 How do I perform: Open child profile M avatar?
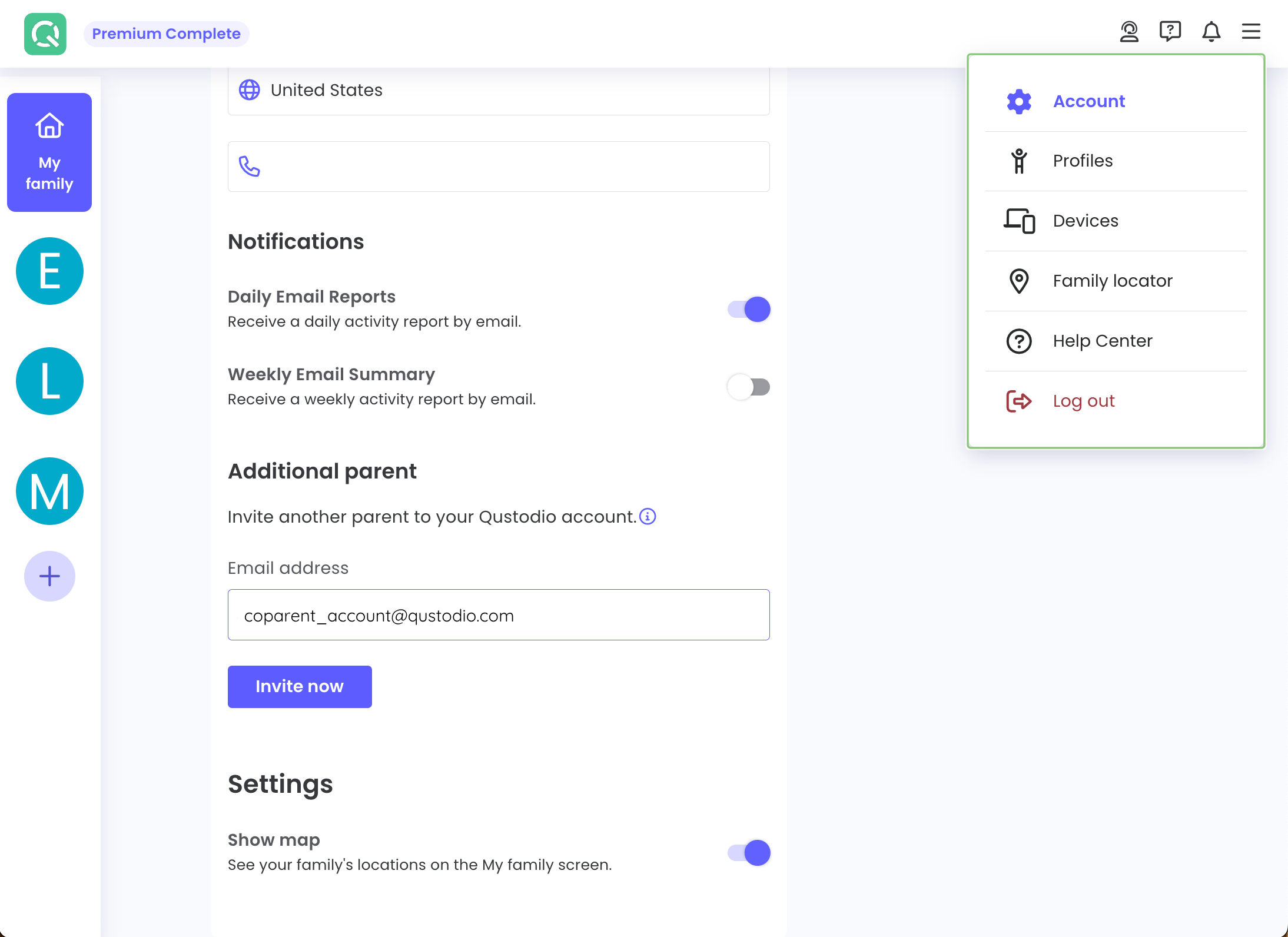coord(49,491)
